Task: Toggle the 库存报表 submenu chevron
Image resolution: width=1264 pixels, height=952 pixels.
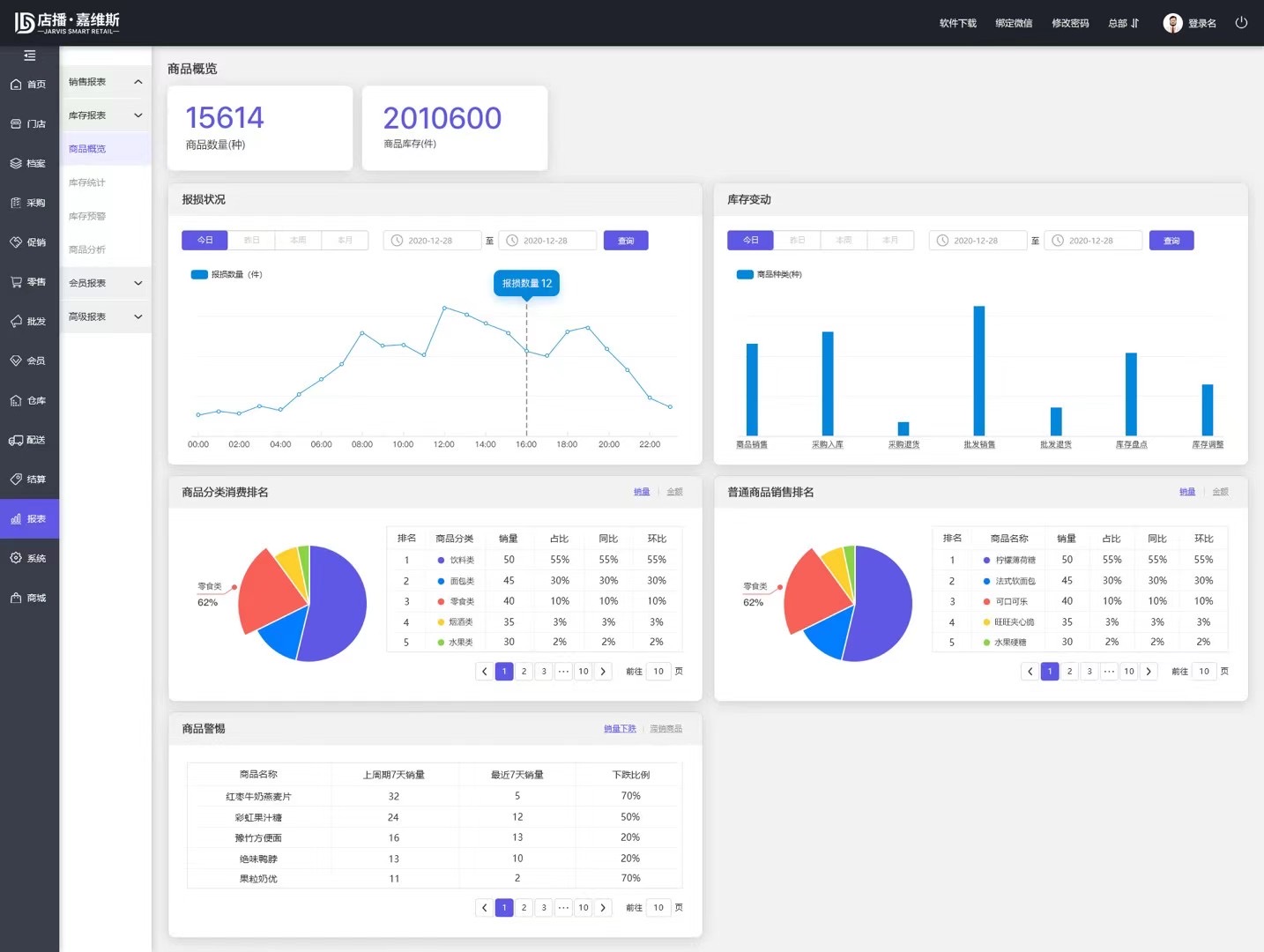Action: (x=138, y=115)
